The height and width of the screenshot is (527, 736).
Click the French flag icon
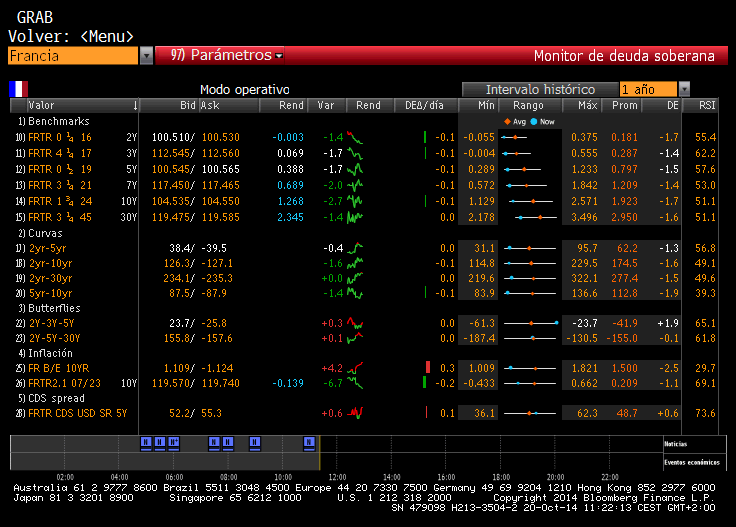click(x=19, y=89)
